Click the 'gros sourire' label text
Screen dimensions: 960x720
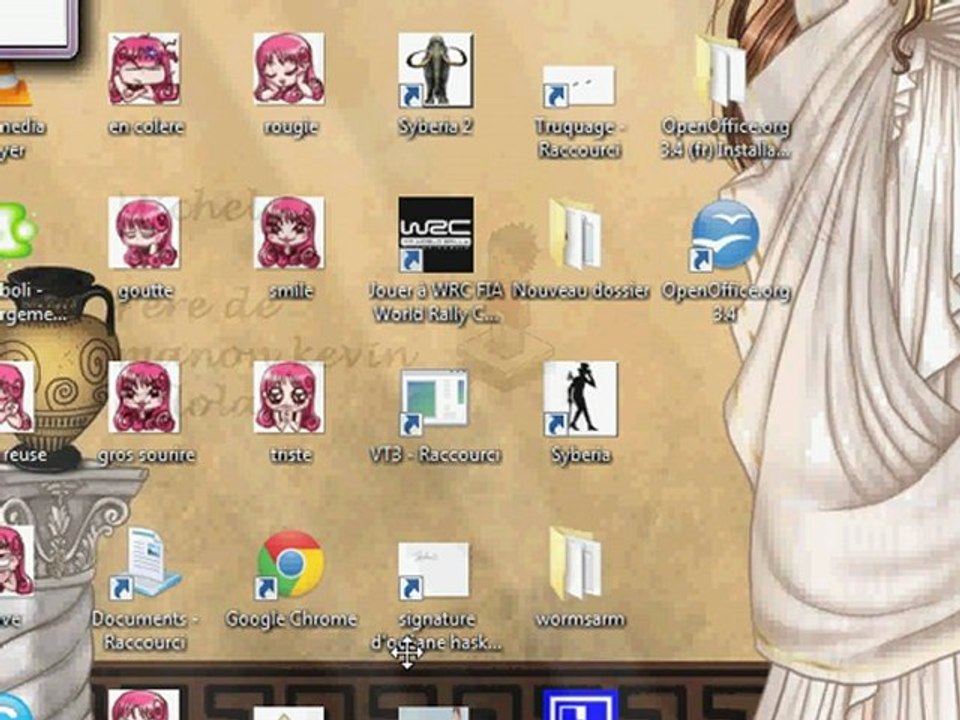point(146,455)
